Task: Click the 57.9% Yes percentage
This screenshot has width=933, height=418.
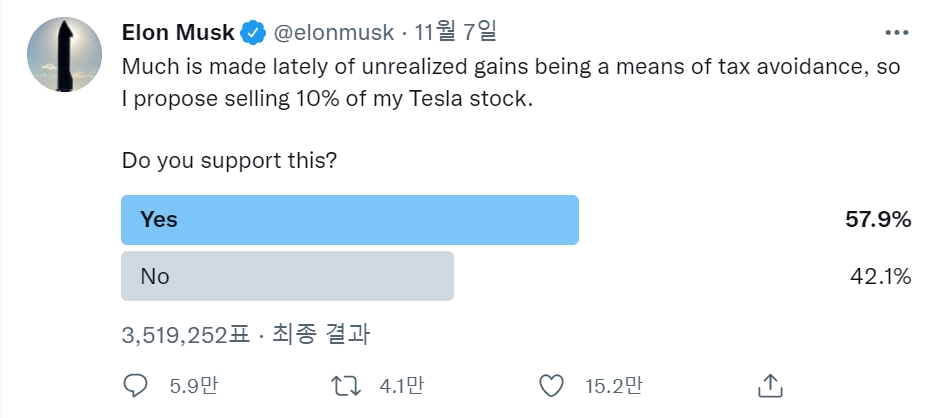Action: tap(878, 220)
